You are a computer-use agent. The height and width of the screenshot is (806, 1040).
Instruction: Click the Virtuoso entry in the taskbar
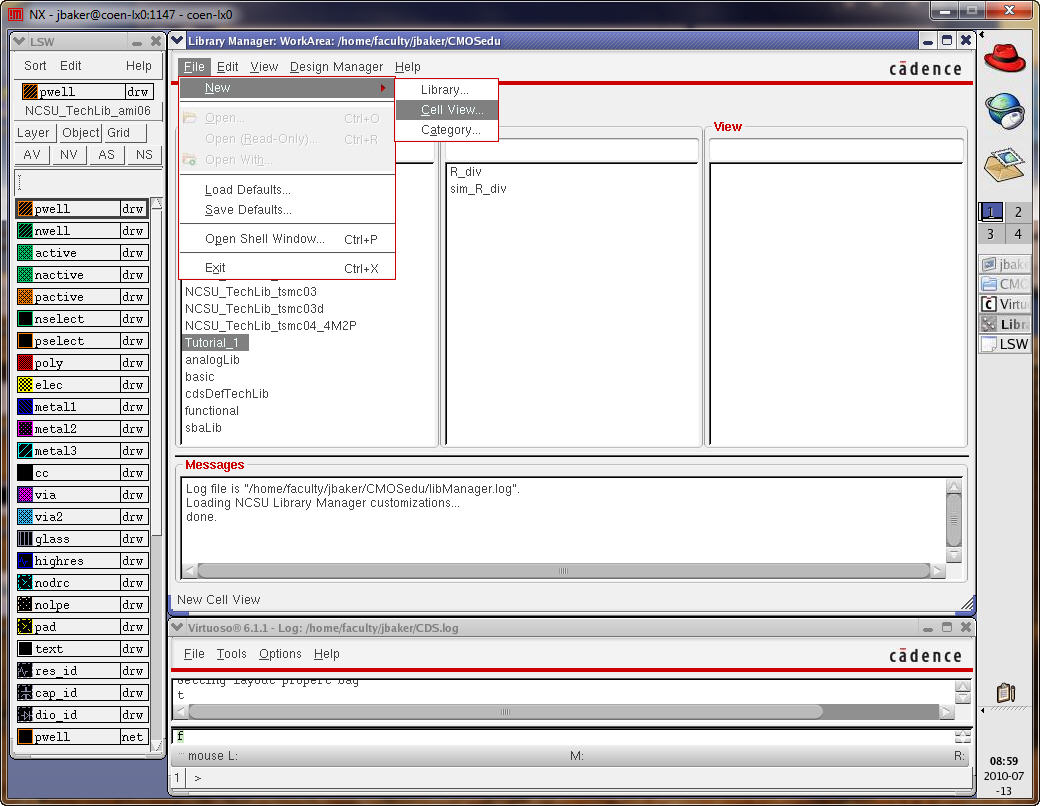(1004, 304)
